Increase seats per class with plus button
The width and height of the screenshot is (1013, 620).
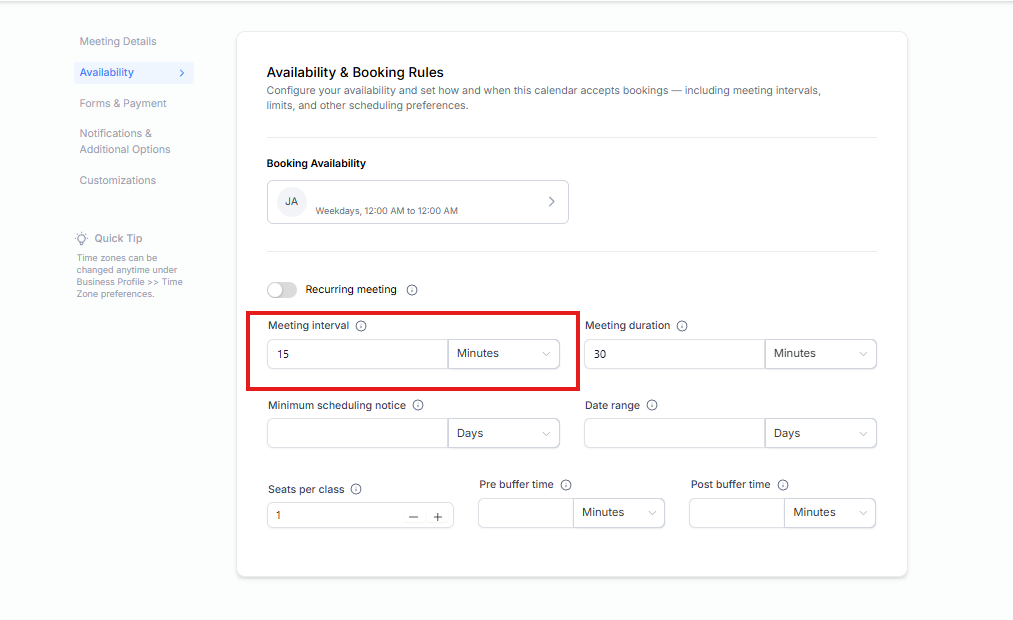[x=437, y=517]
